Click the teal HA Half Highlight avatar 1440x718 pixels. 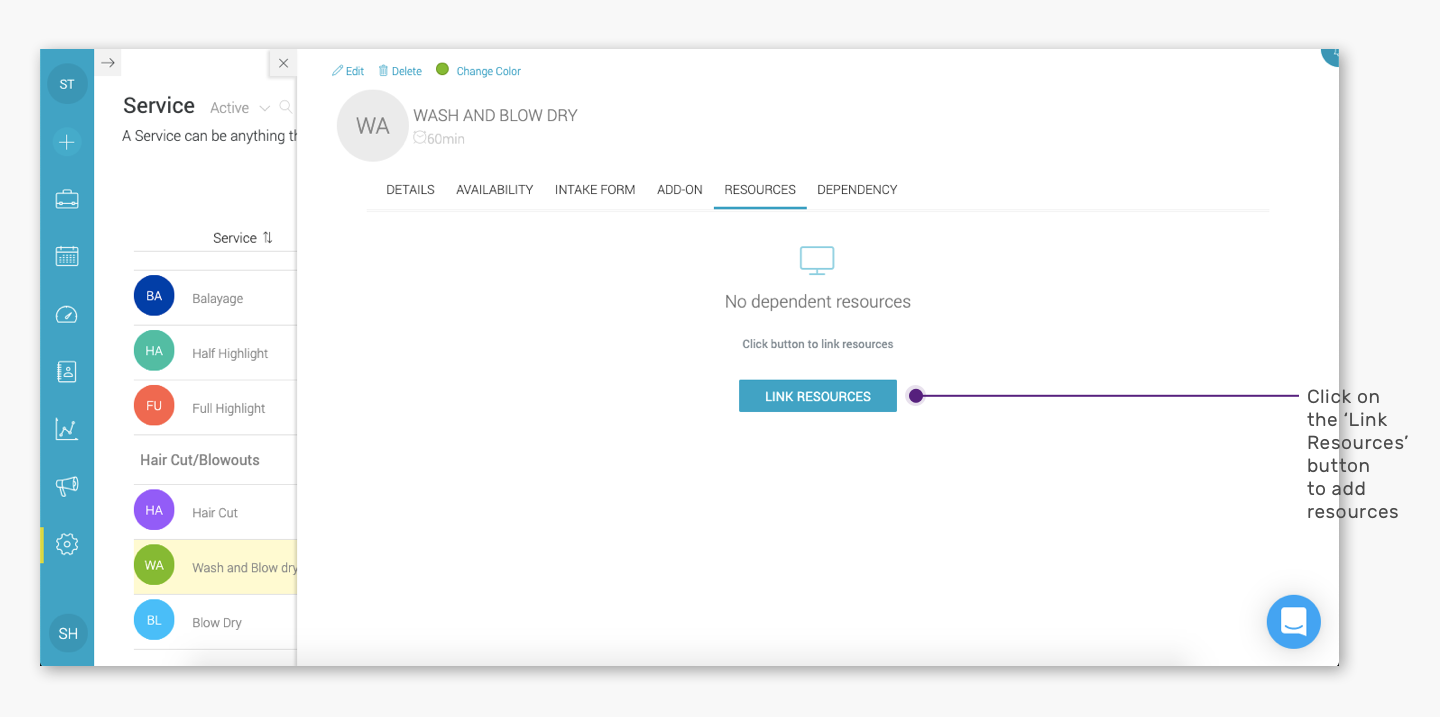point(154,351)
